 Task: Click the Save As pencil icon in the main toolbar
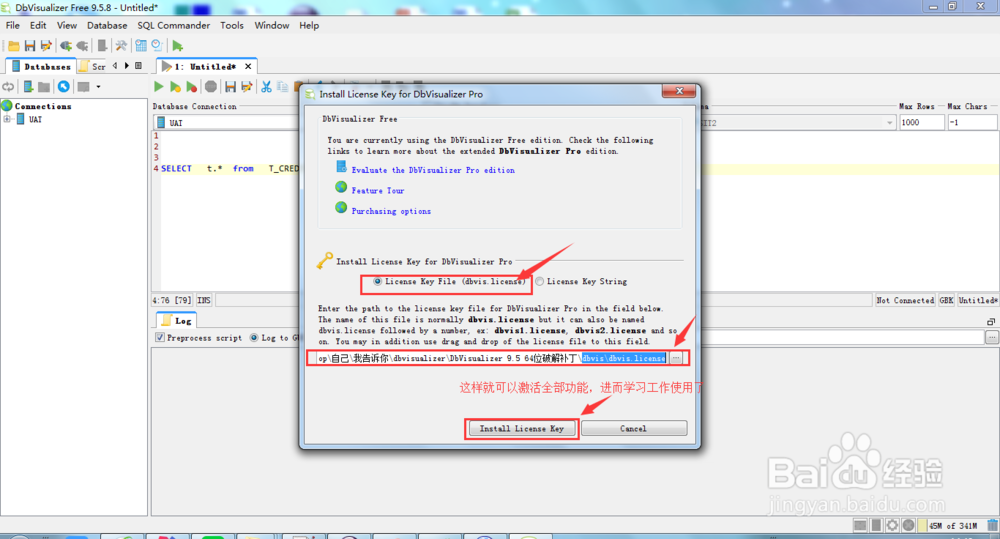click(46, 46)
